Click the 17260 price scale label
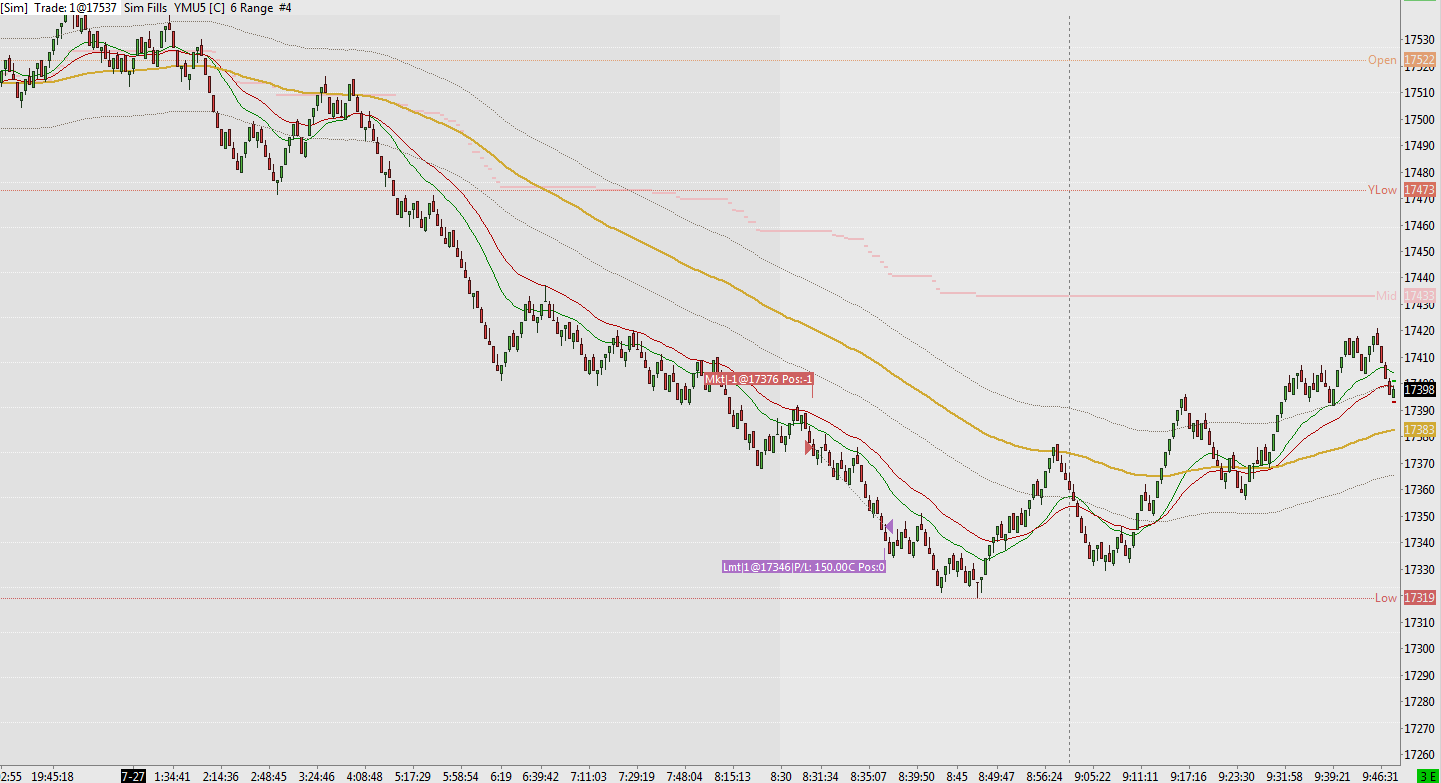 pyautogui.click(x=1420, y=755)
